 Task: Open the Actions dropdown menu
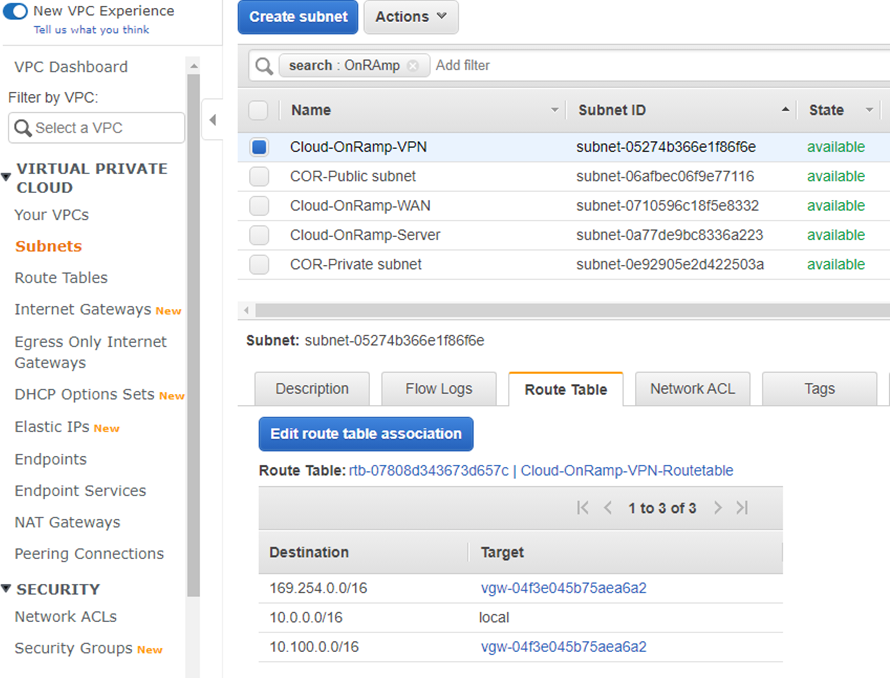(x=411, y=17)
